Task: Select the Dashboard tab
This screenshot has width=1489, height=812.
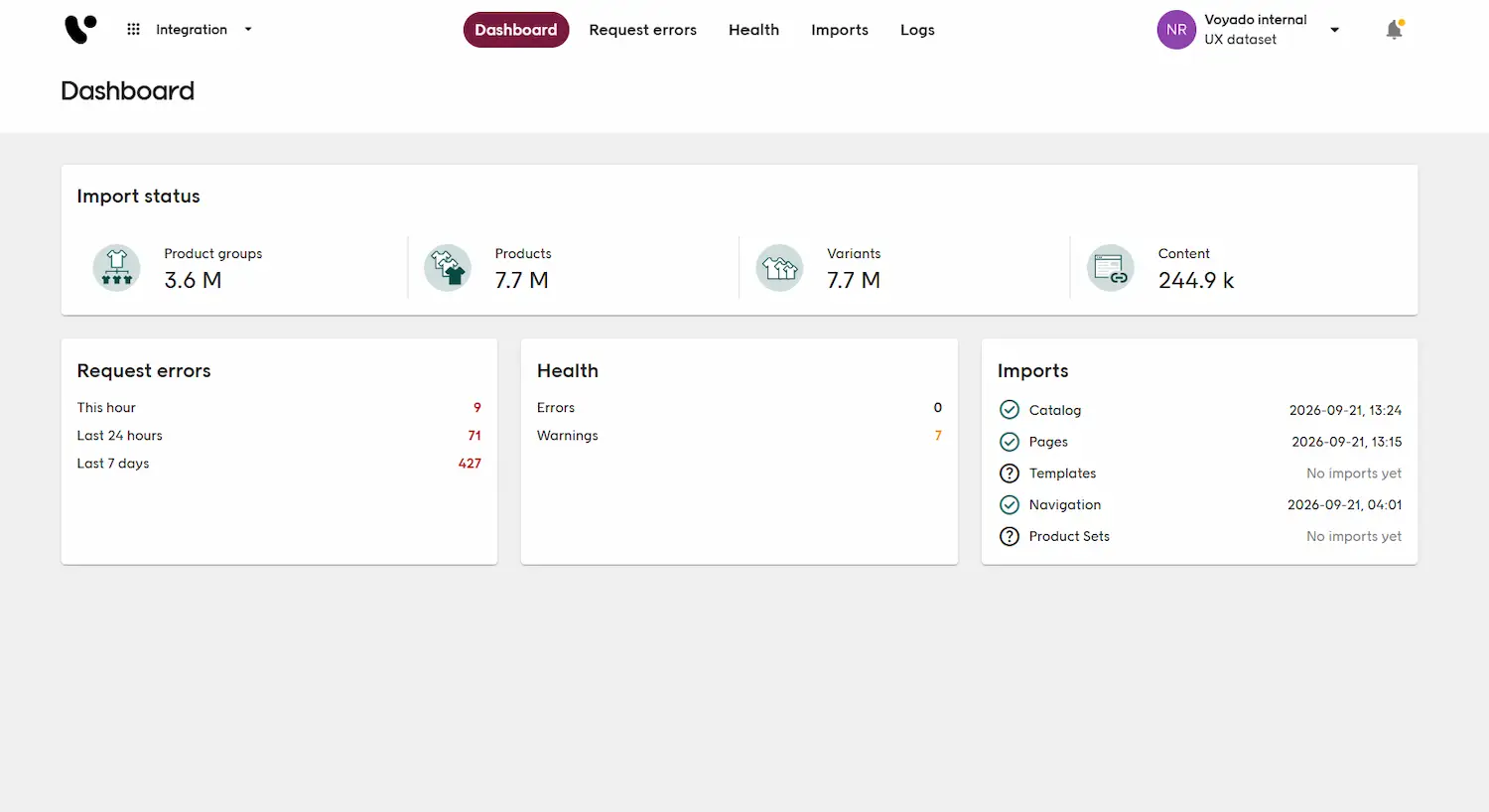Action: coord(516,30)
